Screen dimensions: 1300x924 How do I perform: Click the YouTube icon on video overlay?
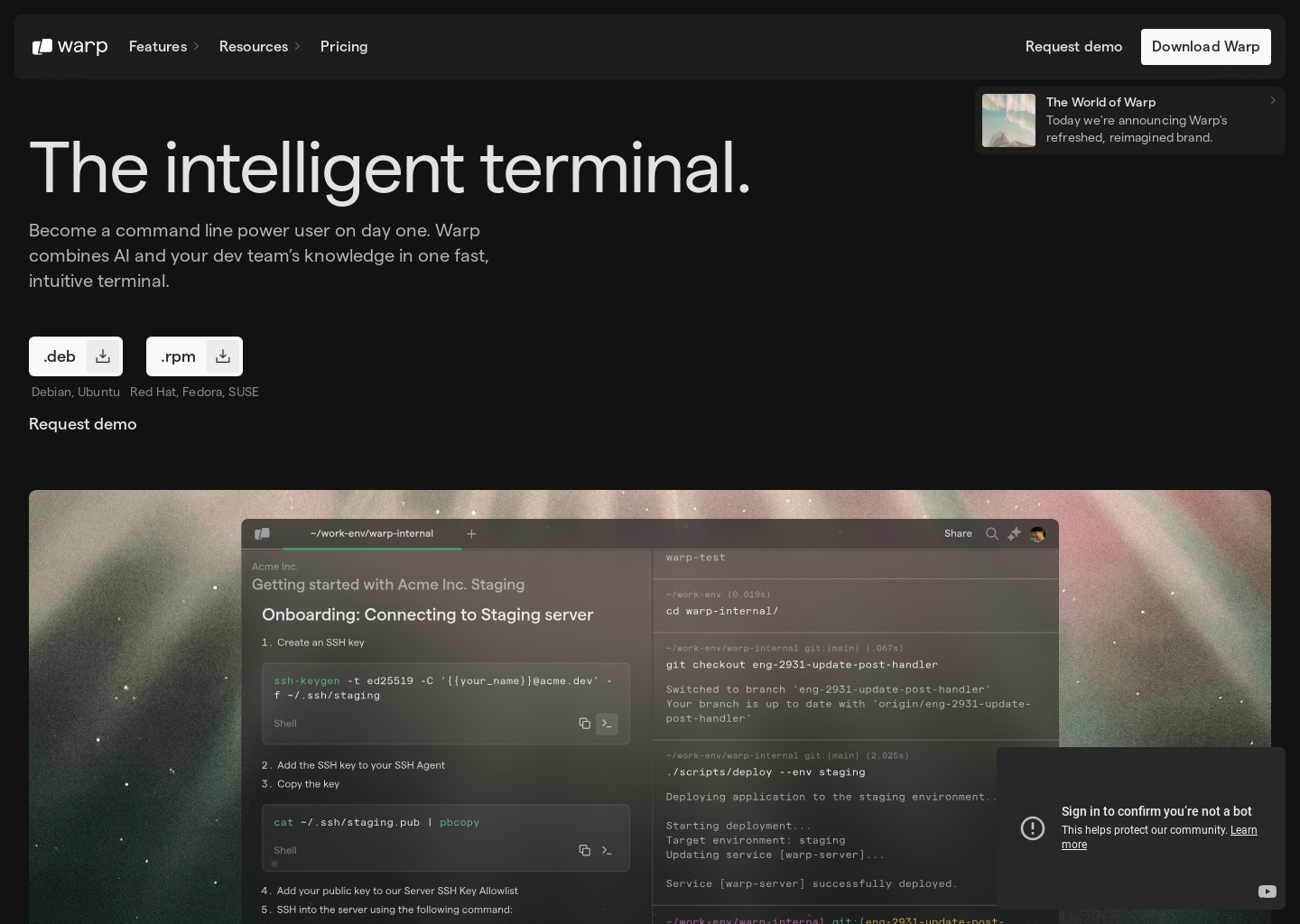pos(1267,892)
